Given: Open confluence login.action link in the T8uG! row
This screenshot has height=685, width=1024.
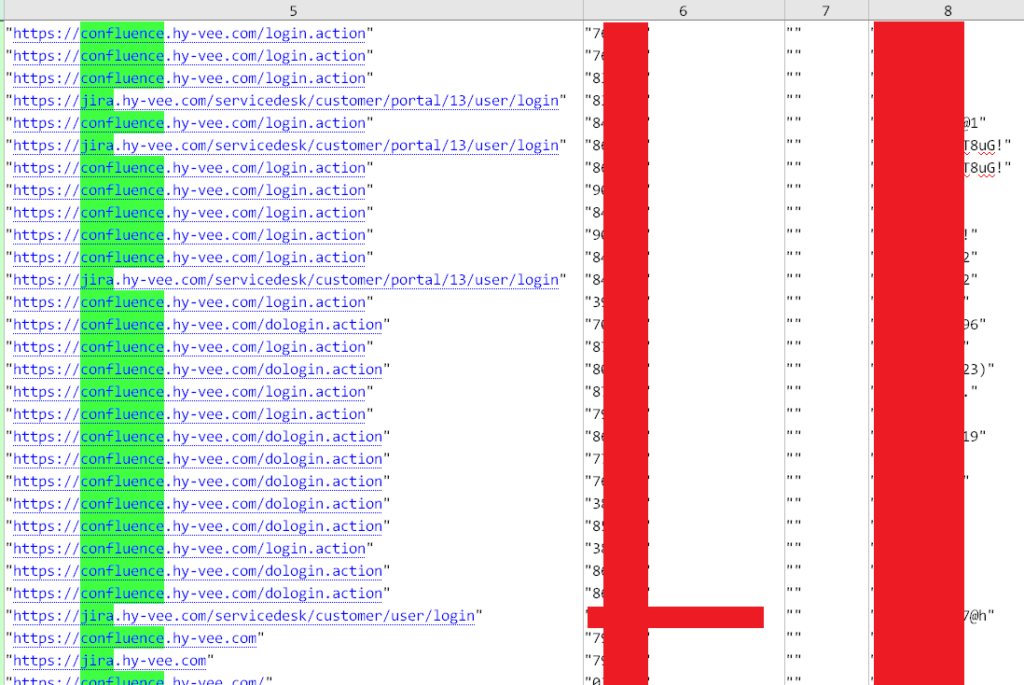Looking at the screenshot, I should (189, 168).
